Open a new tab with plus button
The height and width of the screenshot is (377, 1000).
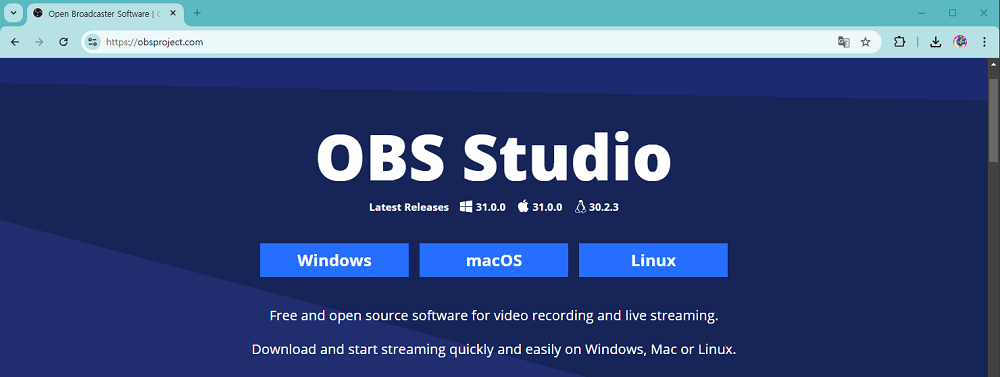pos(197,13)
